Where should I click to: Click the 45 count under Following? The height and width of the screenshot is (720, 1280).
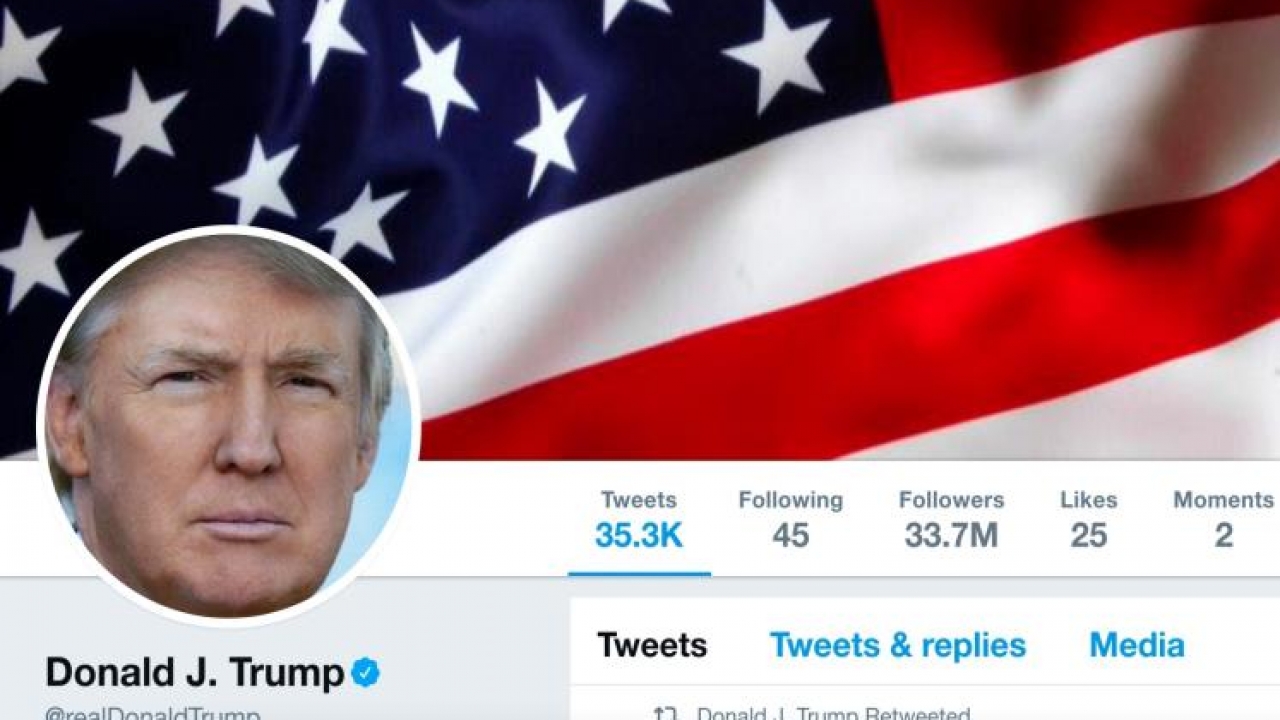(x=790, y=536)
